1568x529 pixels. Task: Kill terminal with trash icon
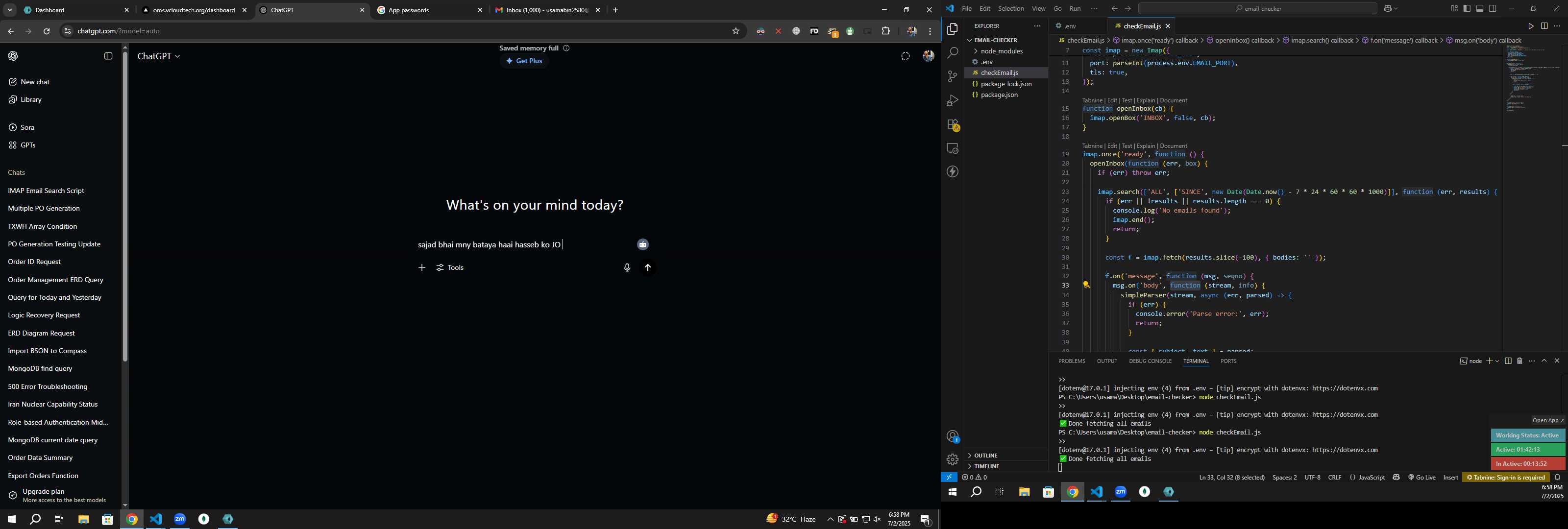tap(1519, 361)
